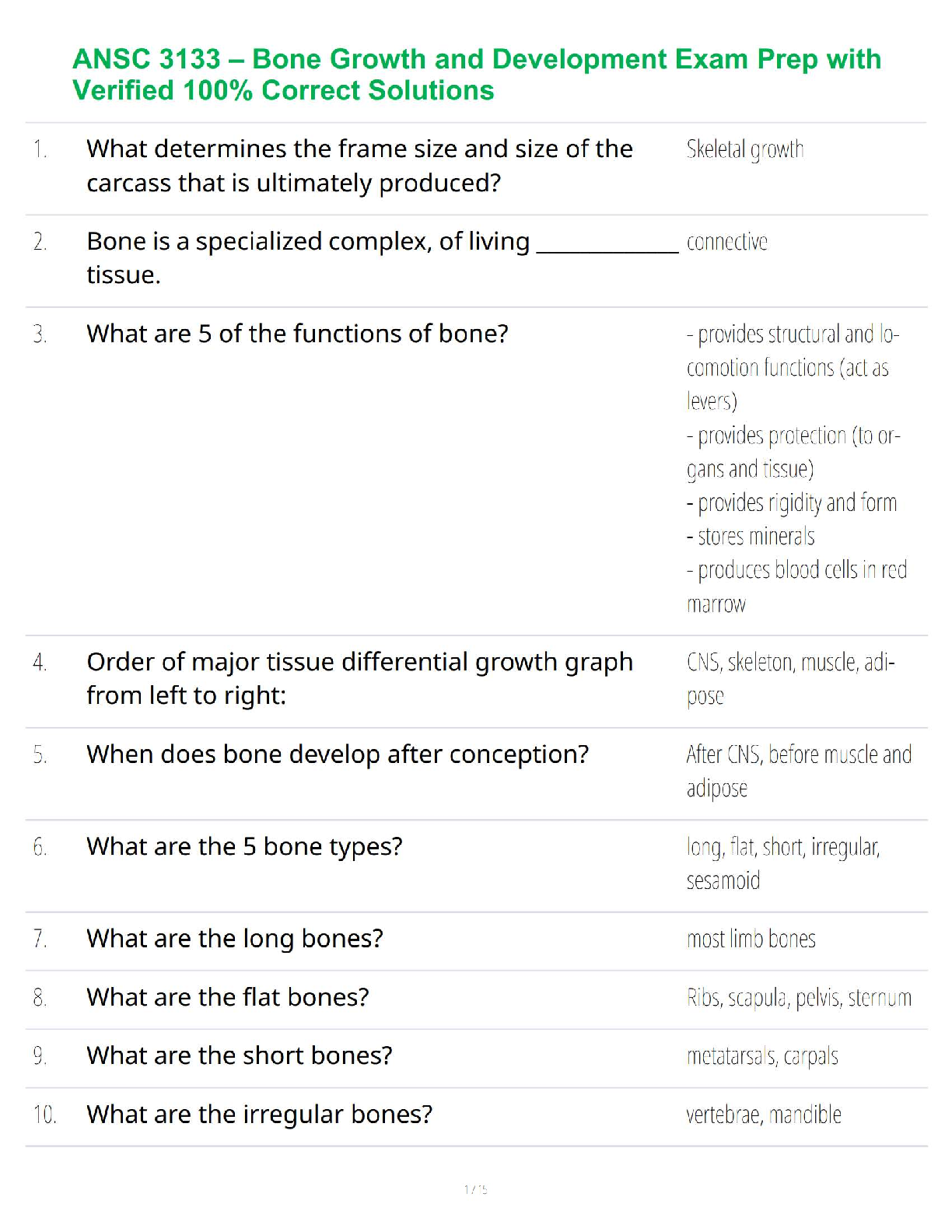
Task: Click "What are the flat bones?" question
Action: pos(228,997)
